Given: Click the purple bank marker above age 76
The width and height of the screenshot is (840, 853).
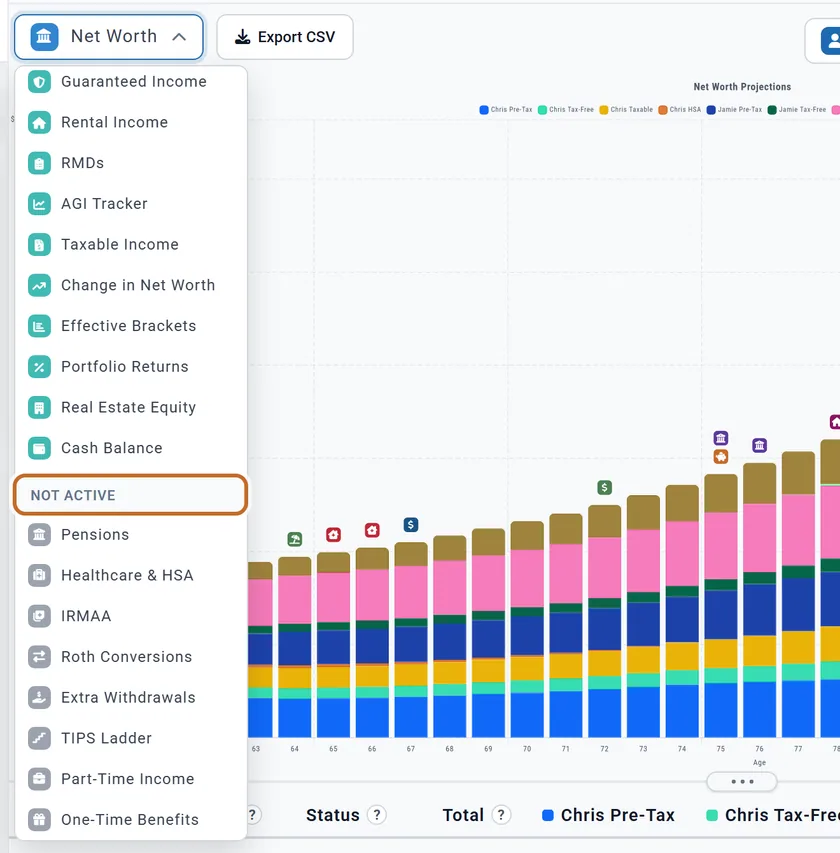Looking at the screenshot, I should 759,446.
